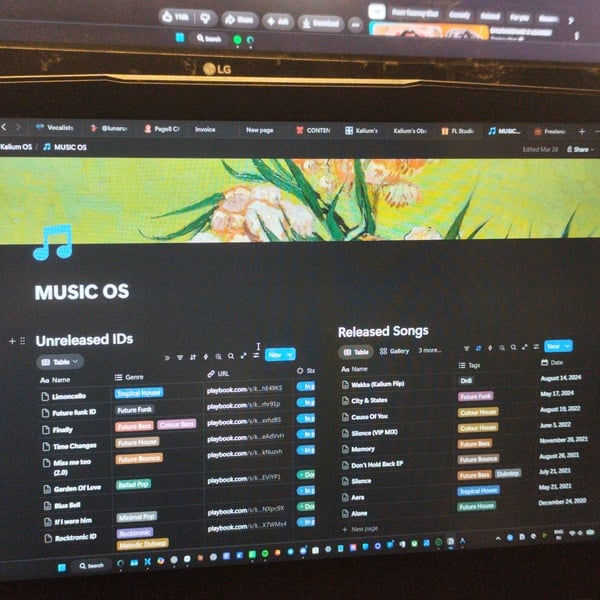
Task: Open view settings icon in Unreleased IDs
Action: (256, 355)
